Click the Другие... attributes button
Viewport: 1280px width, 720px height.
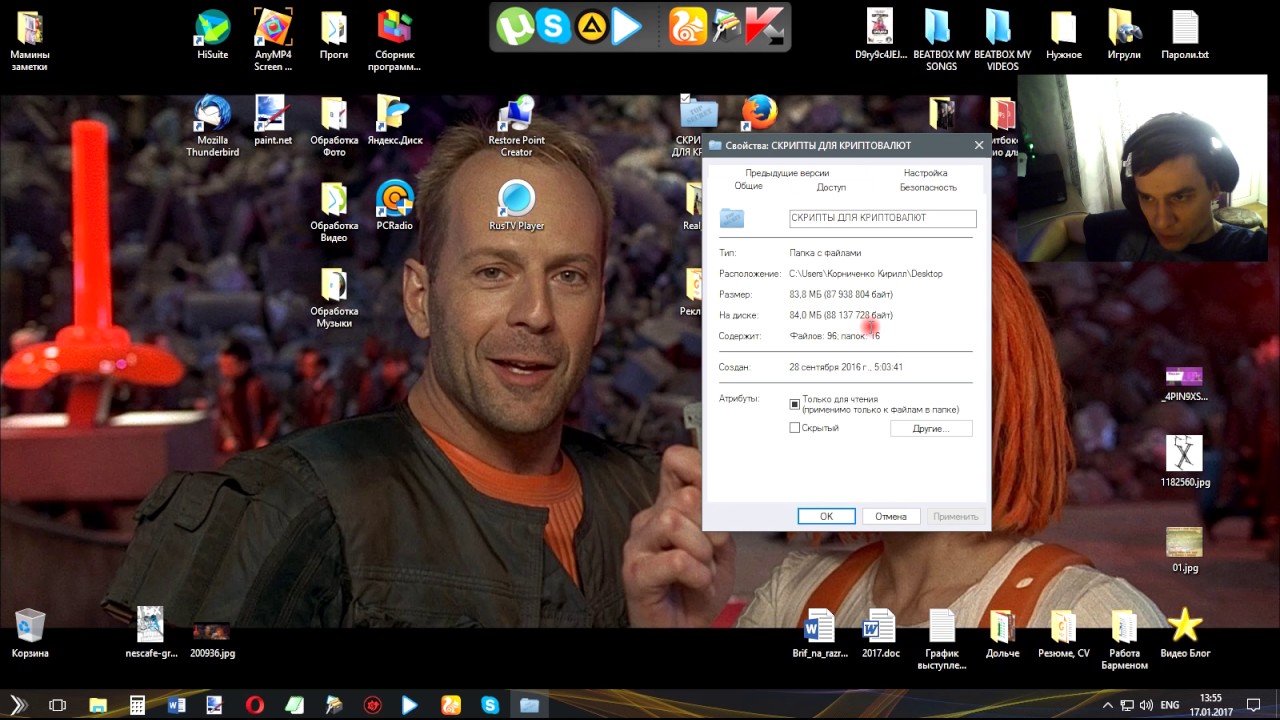click(931, 428)
